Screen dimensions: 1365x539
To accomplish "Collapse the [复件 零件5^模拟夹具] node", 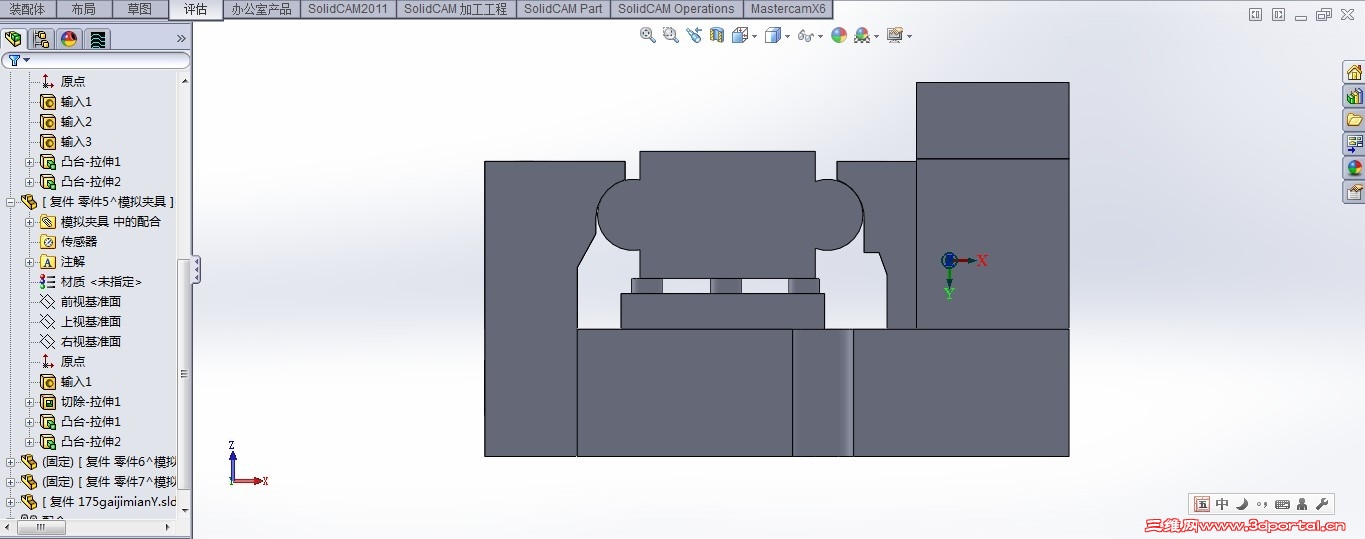I will 11,202.
